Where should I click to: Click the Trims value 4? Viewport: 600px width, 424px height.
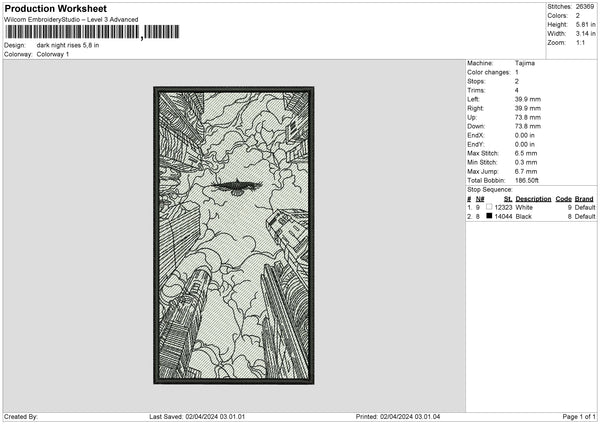coord(517,90)
